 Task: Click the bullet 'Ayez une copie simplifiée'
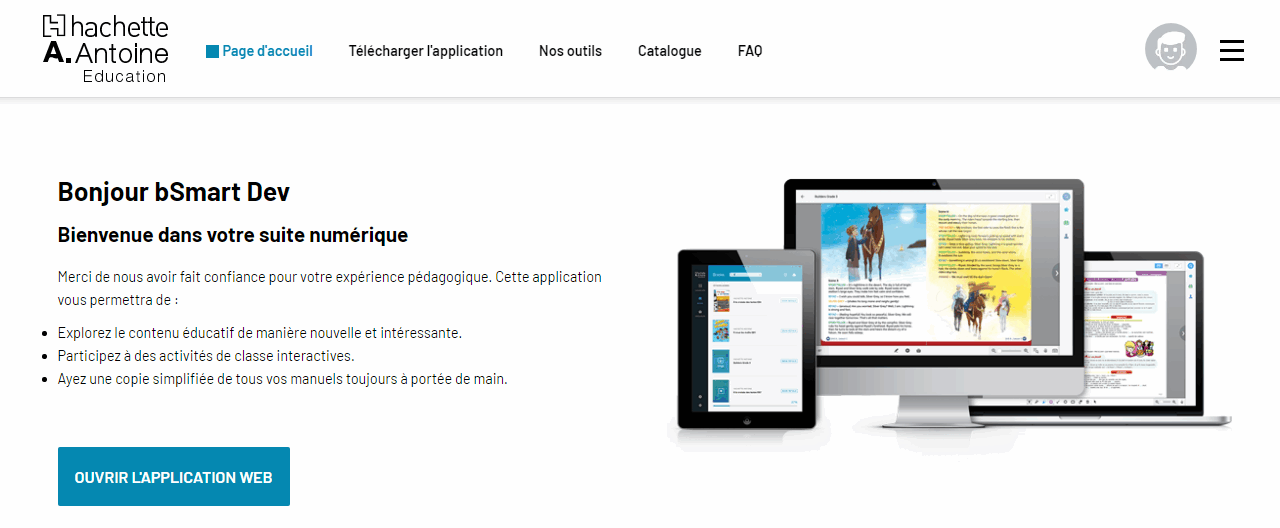click(283, 379)
